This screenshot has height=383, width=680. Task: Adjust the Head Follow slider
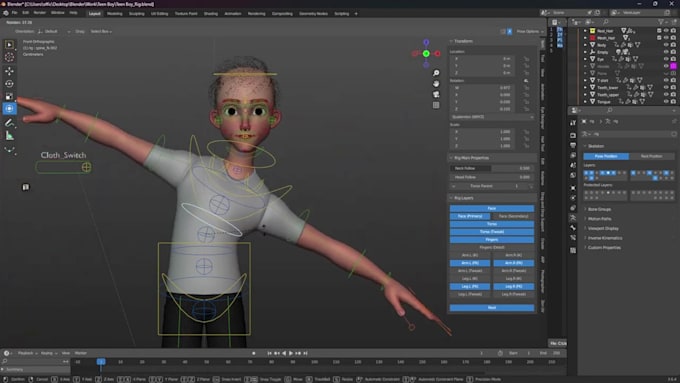pos(492,177)
